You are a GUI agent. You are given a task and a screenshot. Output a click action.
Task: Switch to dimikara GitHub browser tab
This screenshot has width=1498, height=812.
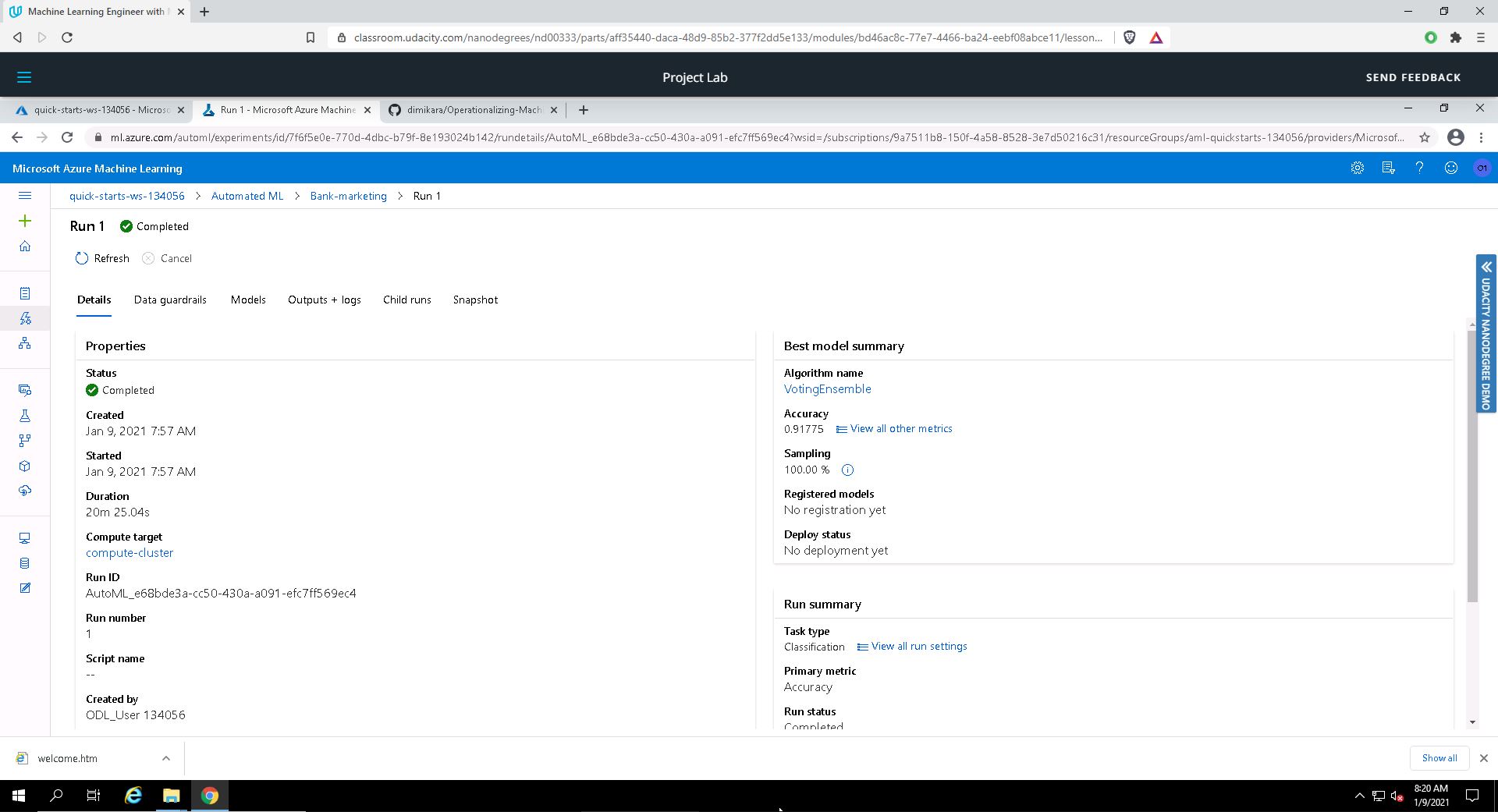474,110
